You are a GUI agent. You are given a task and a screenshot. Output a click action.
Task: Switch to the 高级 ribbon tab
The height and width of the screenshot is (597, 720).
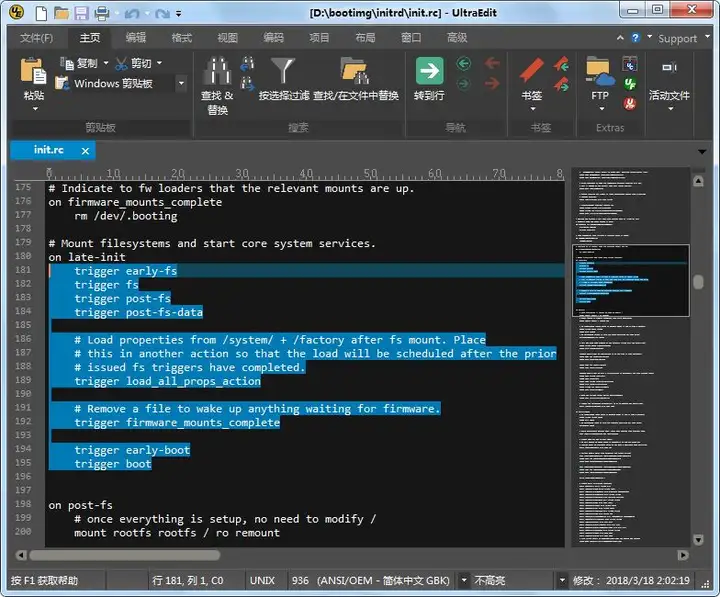coord(457,38)
